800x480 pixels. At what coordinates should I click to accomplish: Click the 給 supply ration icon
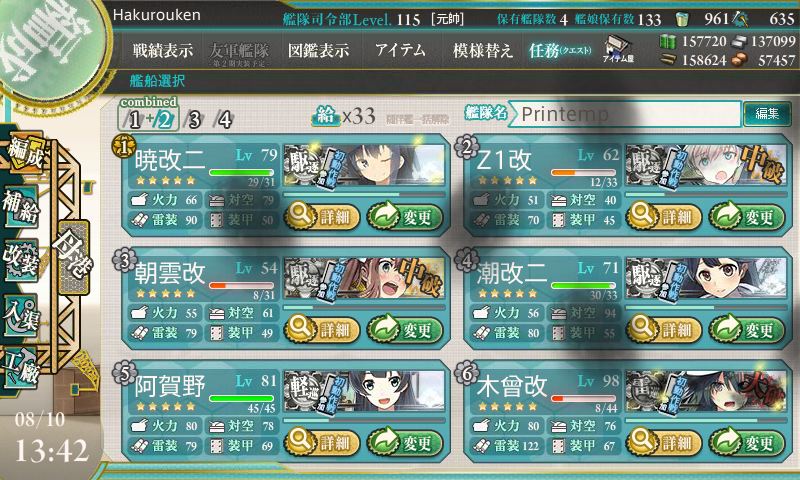click(326, 116)
